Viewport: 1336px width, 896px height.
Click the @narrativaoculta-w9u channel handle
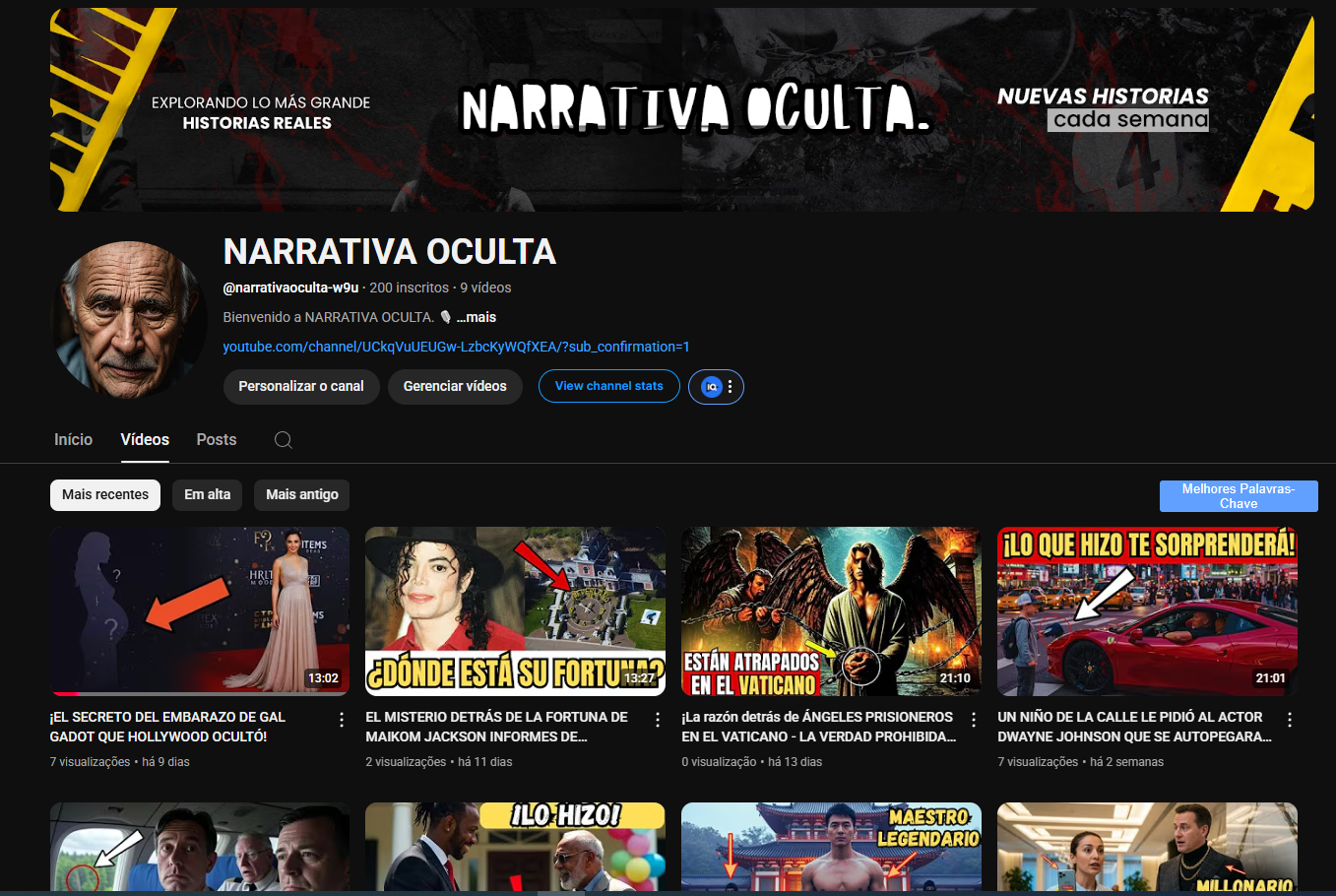coord(290,288)
